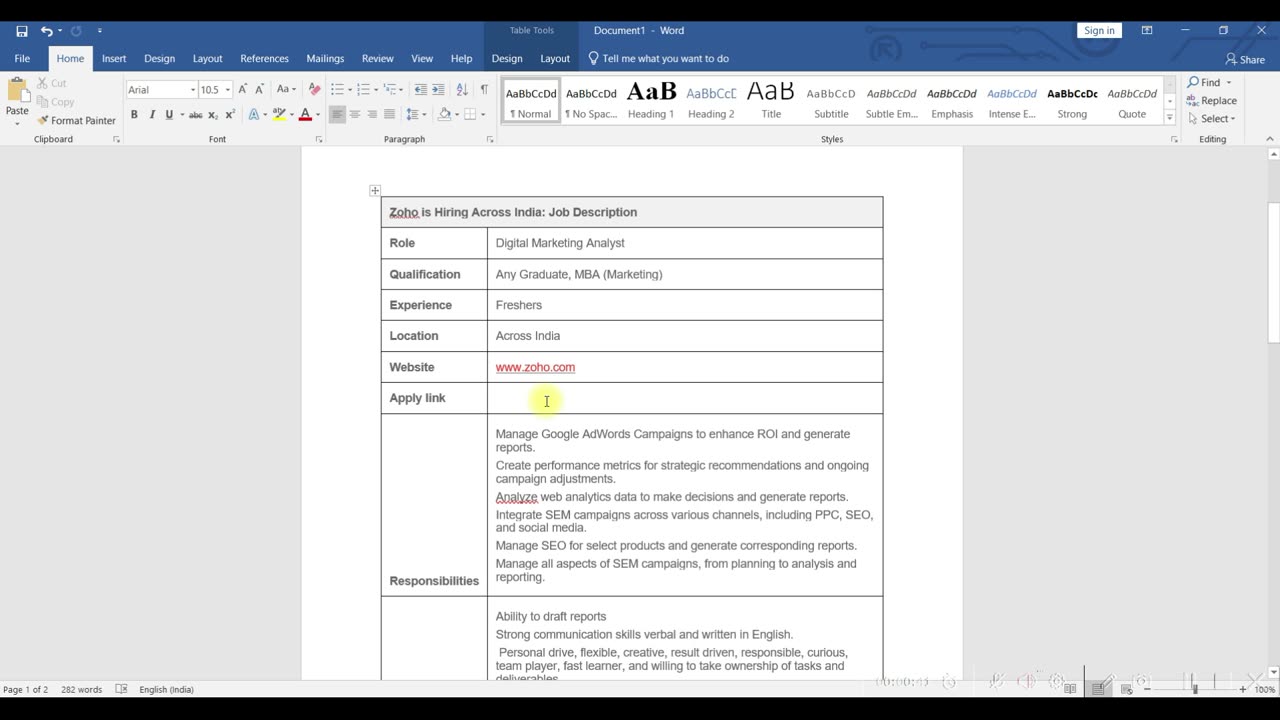Click English (India) language indicator
Screen dimensions: 1280x720
[166, 689]
